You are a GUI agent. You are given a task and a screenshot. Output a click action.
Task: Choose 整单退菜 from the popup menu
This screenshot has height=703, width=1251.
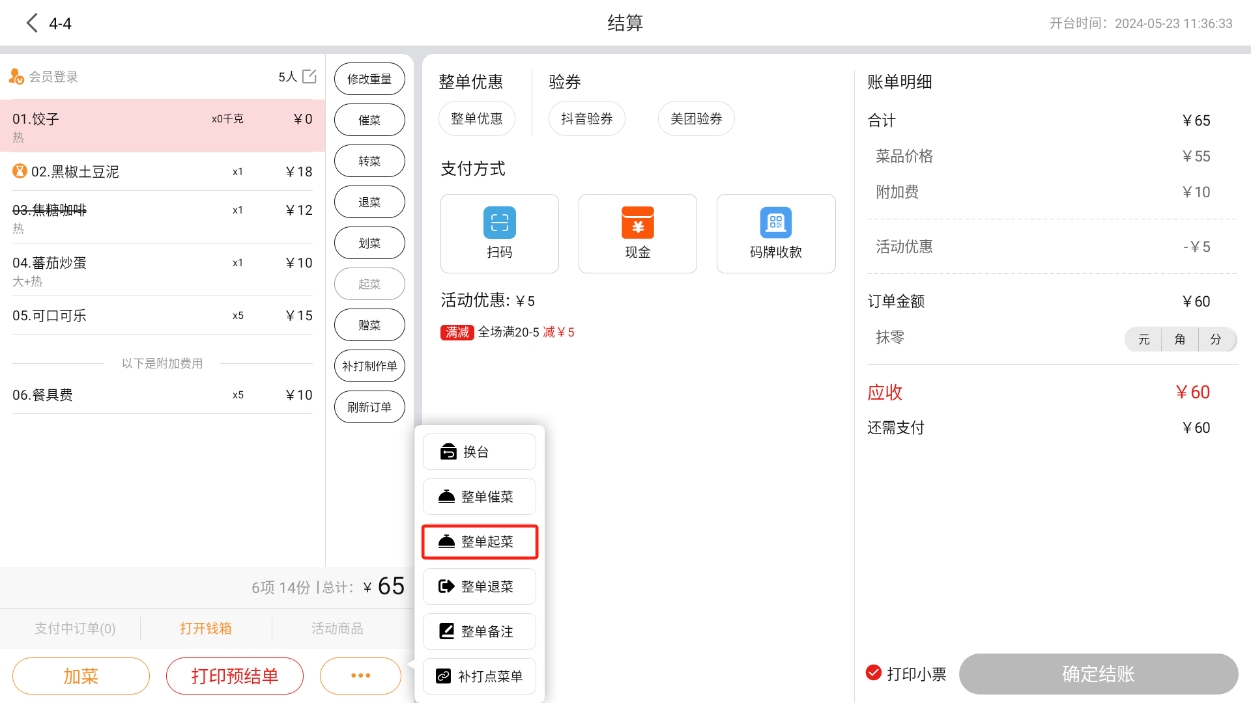click(x=479, y=587)
